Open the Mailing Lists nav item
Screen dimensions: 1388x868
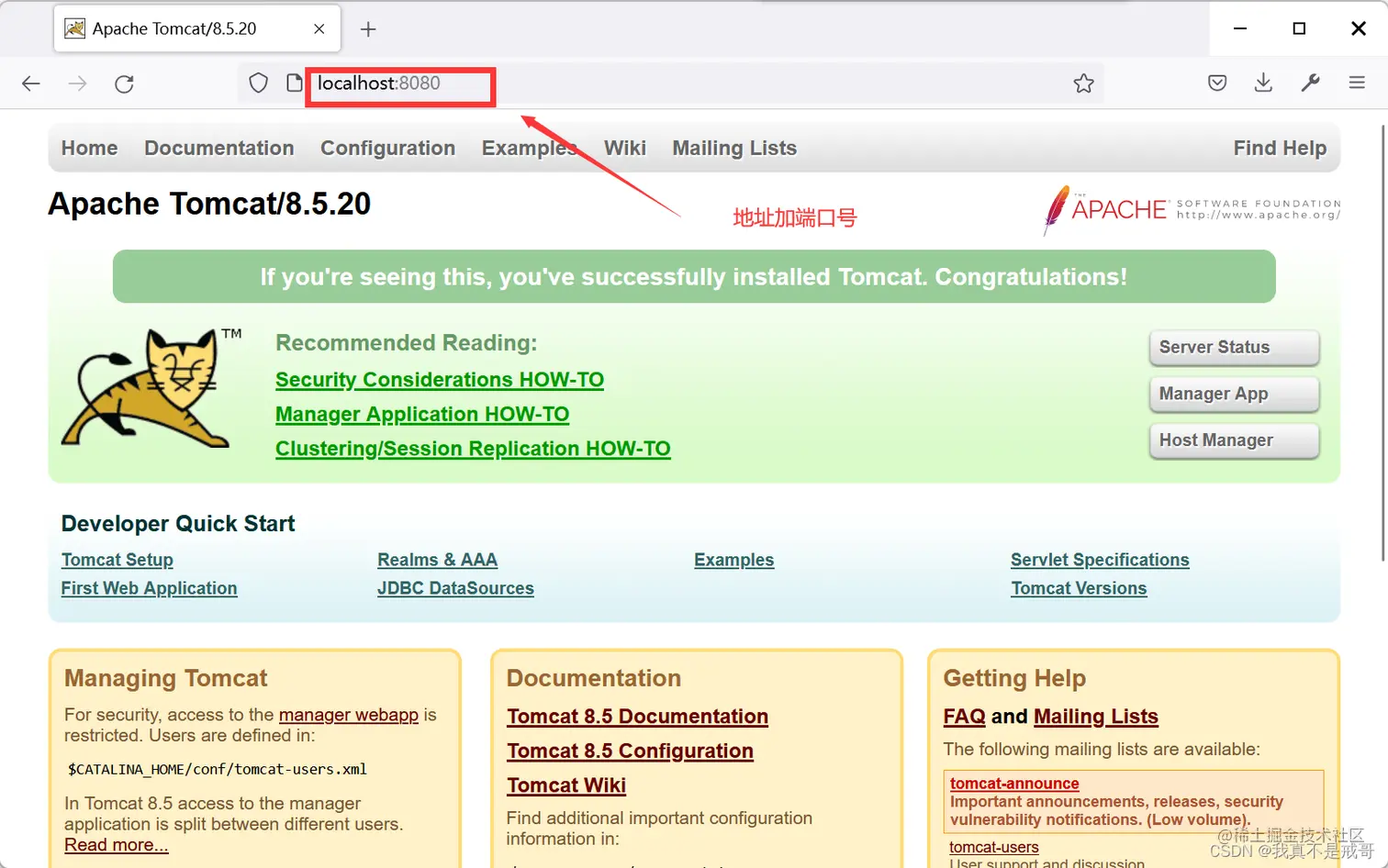coord(734,148)
